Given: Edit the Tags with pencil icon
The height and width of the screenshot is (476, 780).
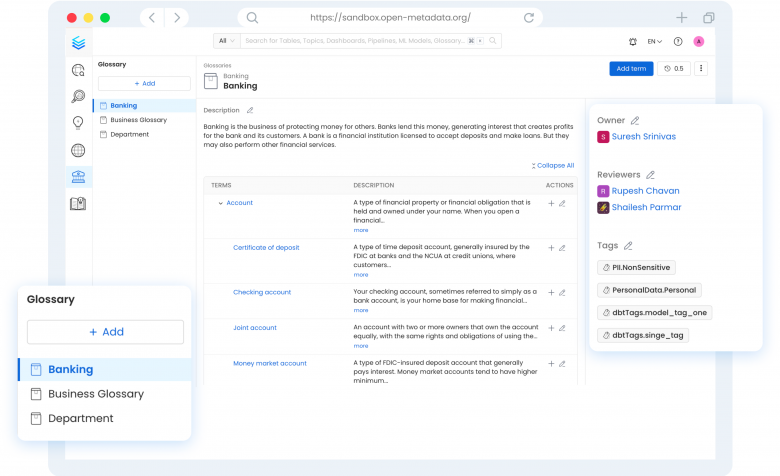Looking at the screenshot, I should tap(628, 246).
